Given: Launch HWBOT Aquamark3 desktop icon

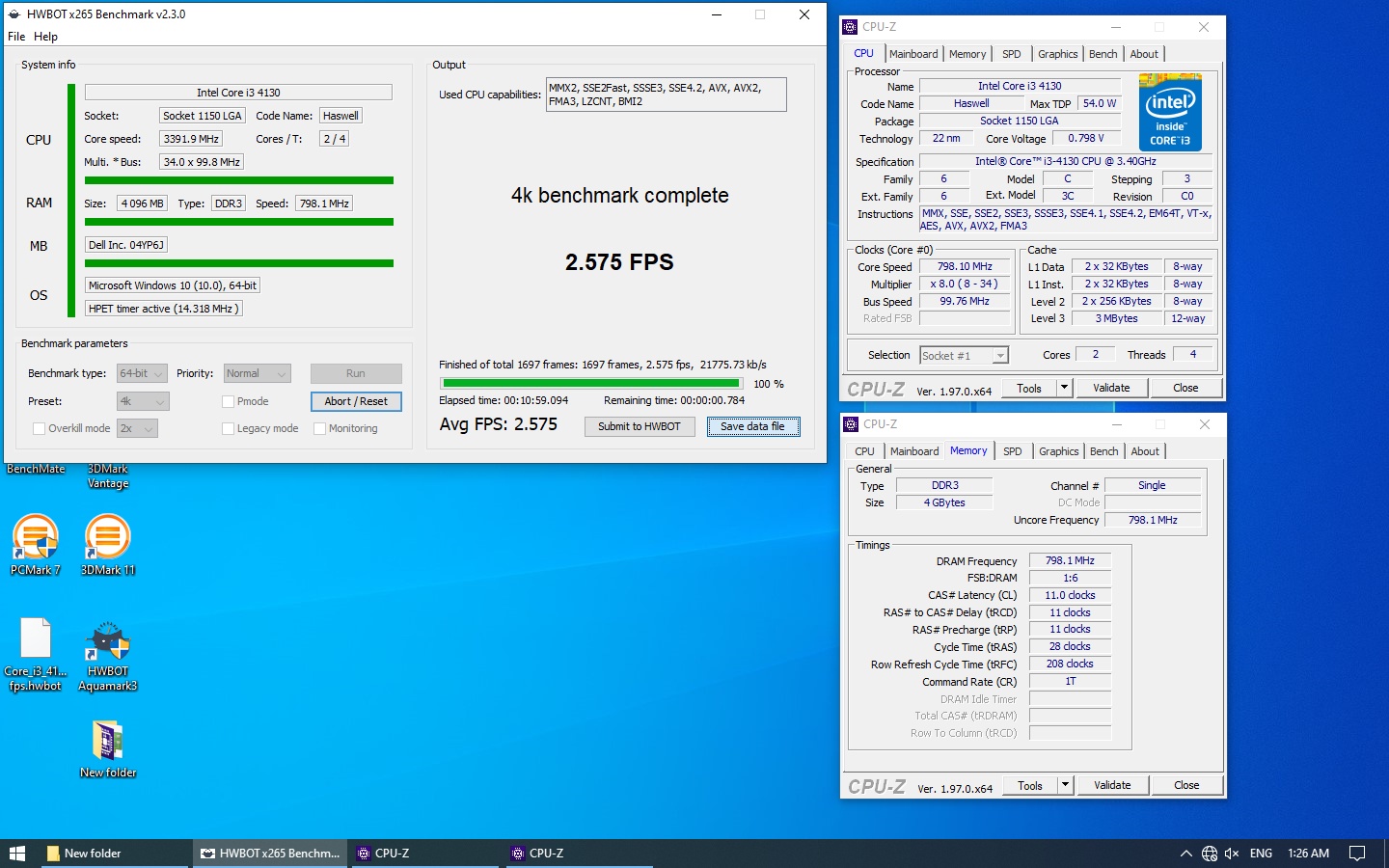Looking at the screenshot, I should pos(108,656).
